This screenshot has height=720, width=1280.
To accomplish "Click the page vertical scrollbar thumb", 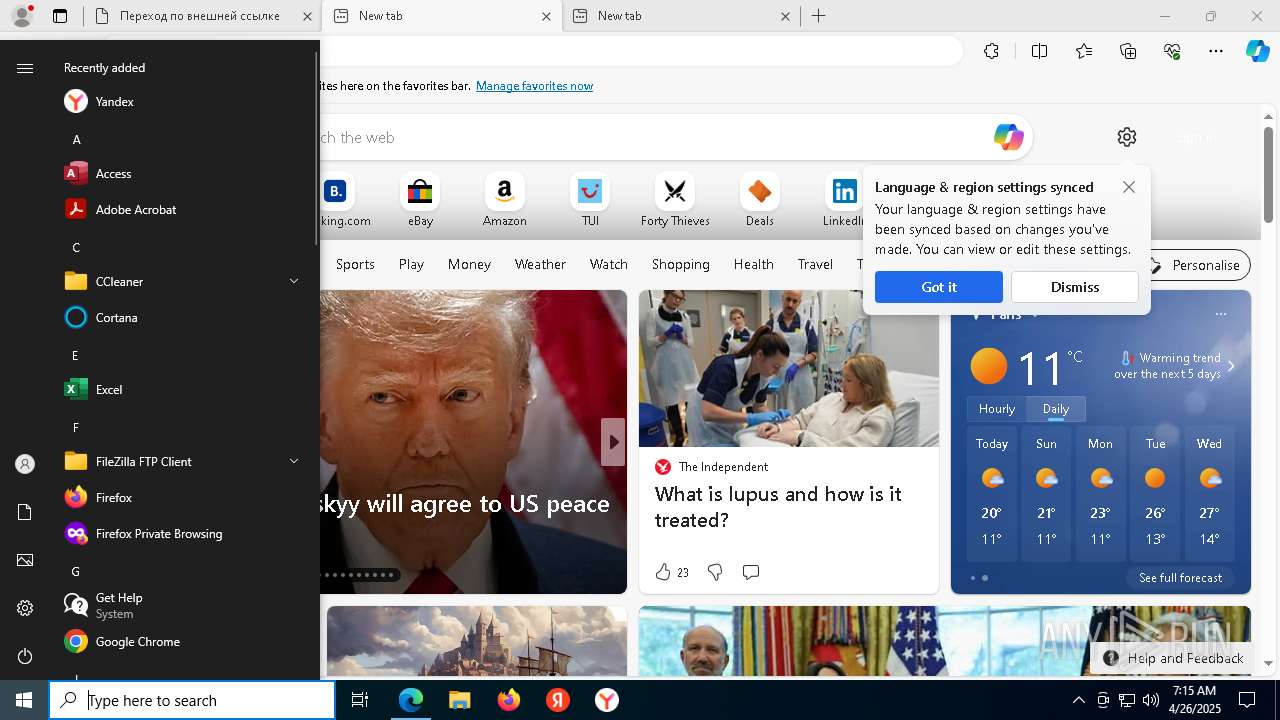I will click(x=1269, y=175).
